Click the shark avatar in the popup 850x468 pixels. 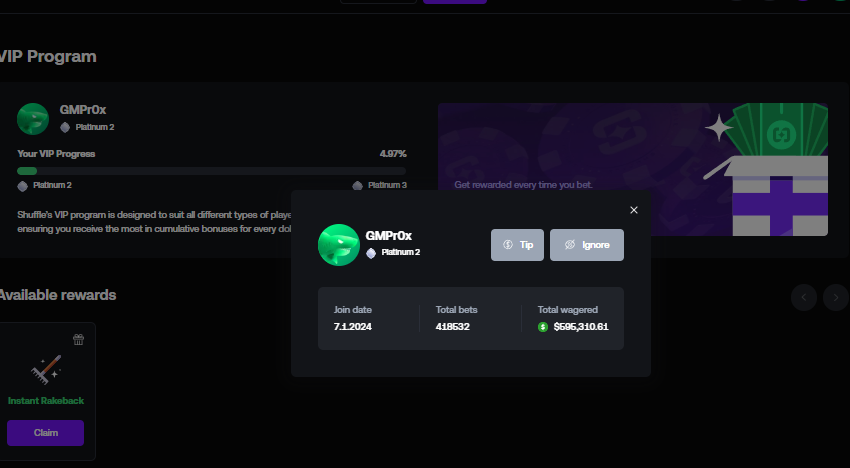tap(339, 245)
